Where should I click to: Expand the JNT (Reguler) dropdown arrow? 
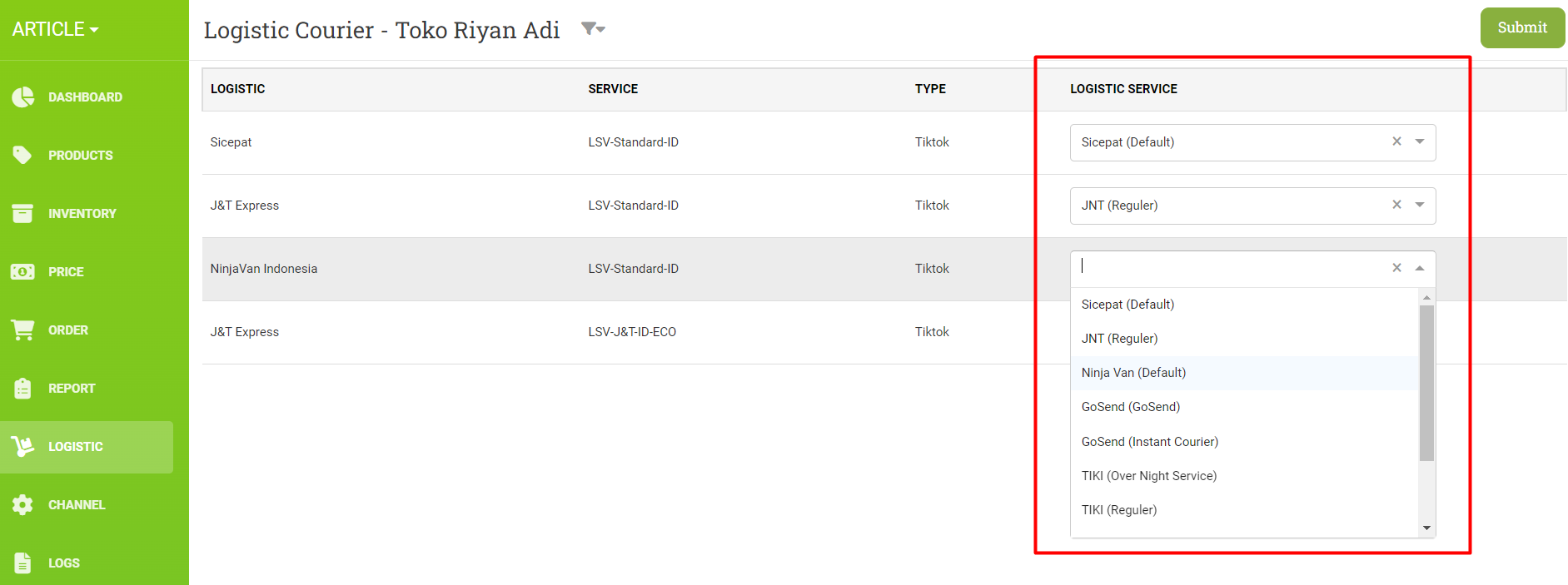tap(1420, 205)
